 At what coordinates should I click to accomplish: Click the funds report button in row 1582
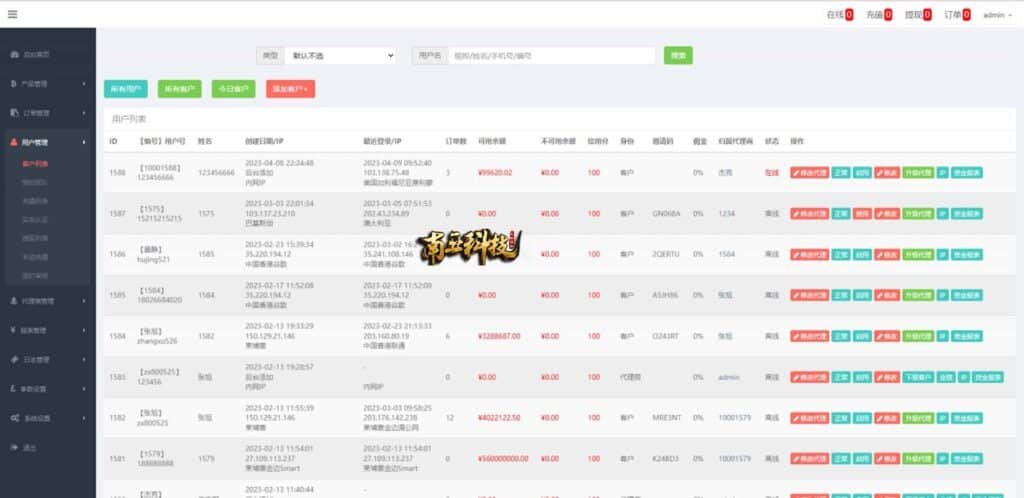[x=967, y=418]
